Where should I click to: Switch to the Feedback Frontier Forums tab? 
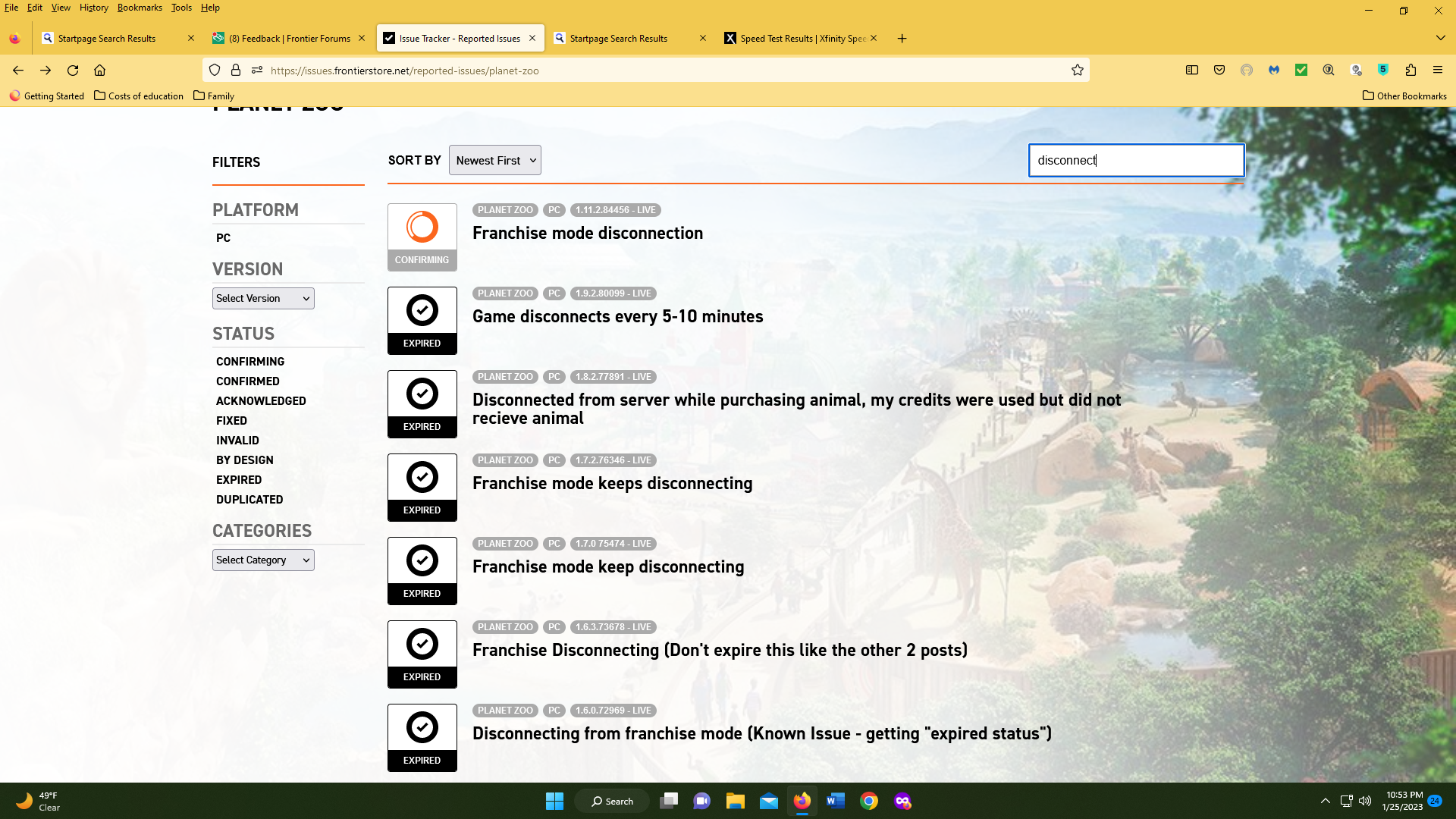(289, 38)
